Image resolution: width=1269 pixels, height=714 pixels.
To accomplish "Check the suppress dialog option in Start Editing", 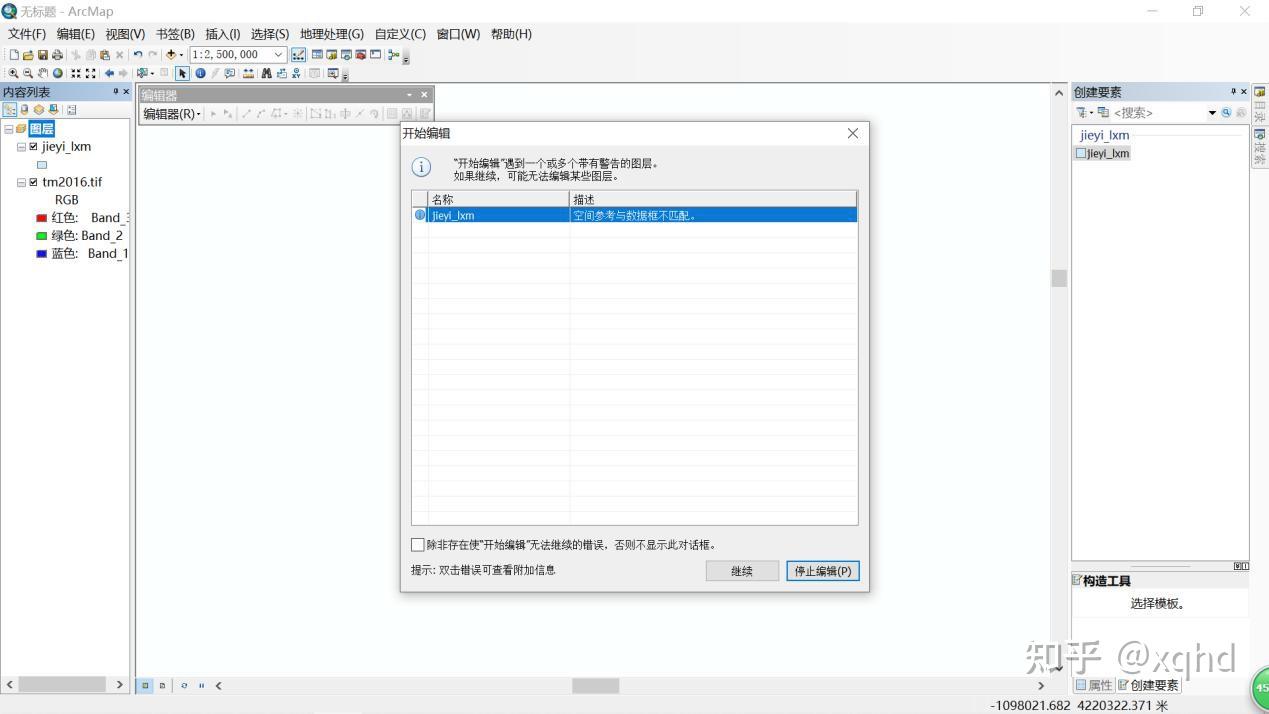I will coord(418,544).
